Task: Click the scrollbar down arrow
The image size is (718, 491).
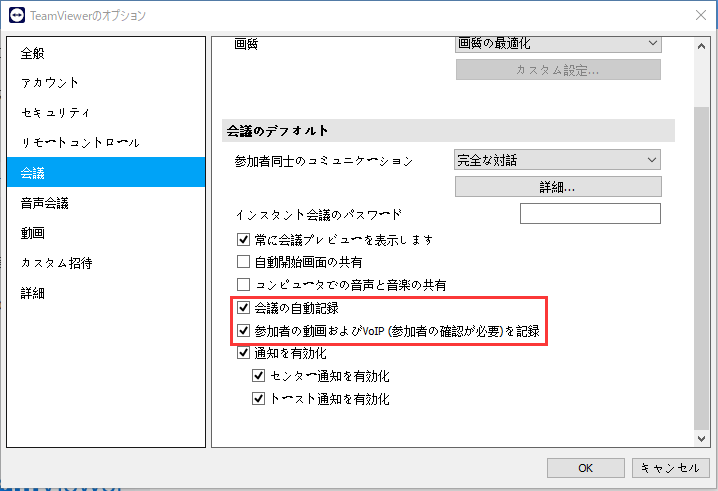Action: tap(701, 438)
